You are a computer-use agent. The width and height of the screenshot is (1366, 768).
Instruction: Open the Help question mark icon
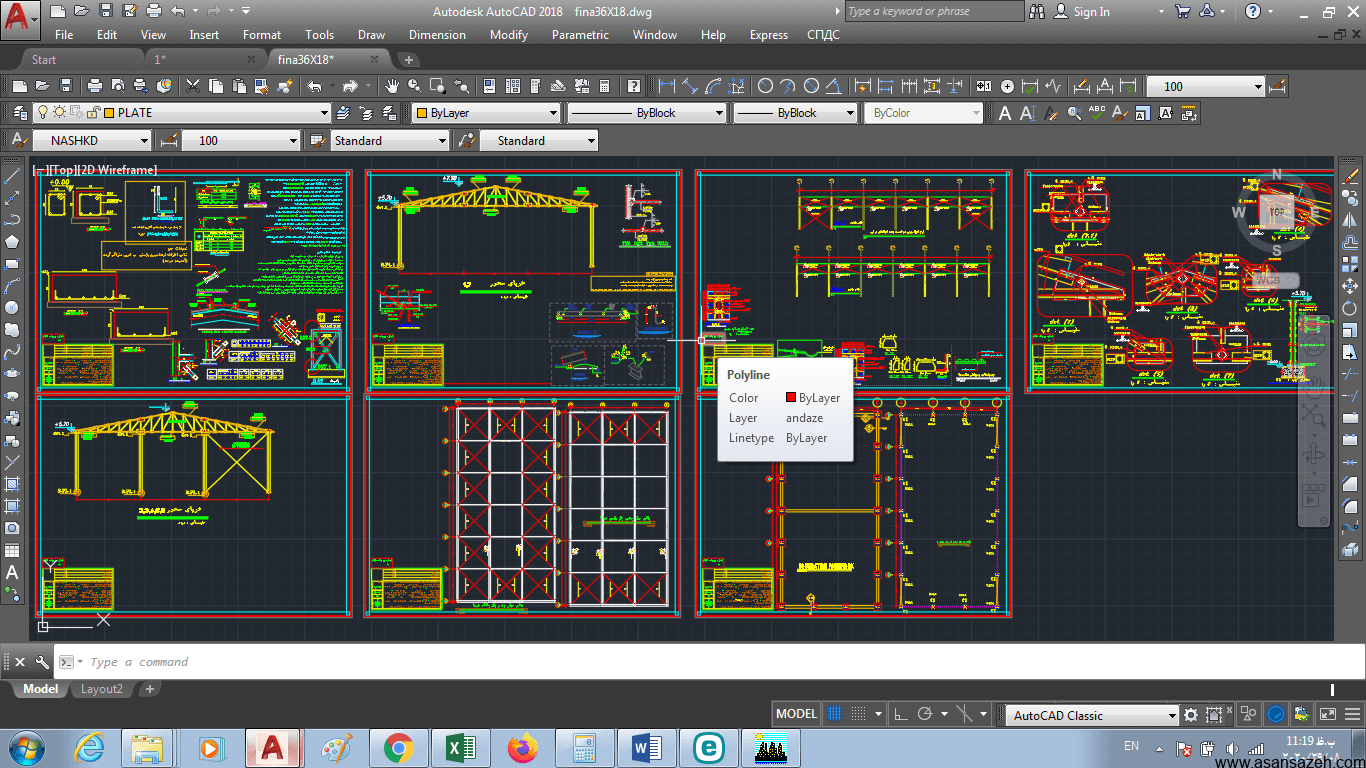pyautogui.click(x=633, y=86)
